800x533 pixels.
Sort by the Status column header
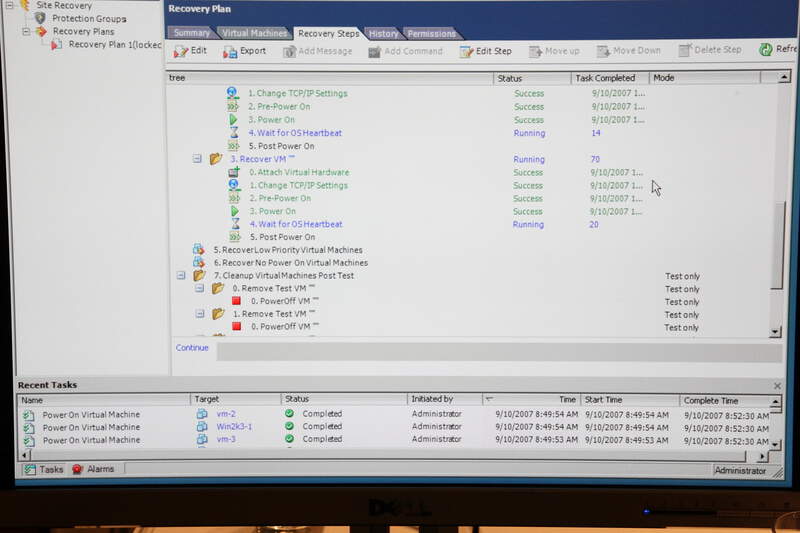coord(532,78)
